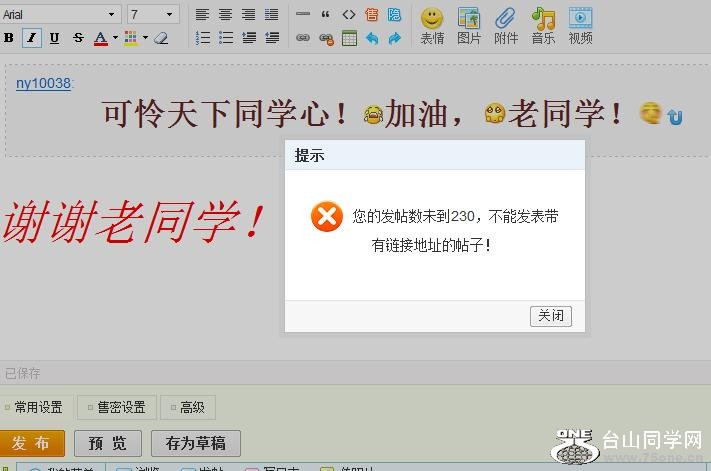Toggle italic formatting button
This screenshot has height=471, width=711.
click(x=31, y=38)
